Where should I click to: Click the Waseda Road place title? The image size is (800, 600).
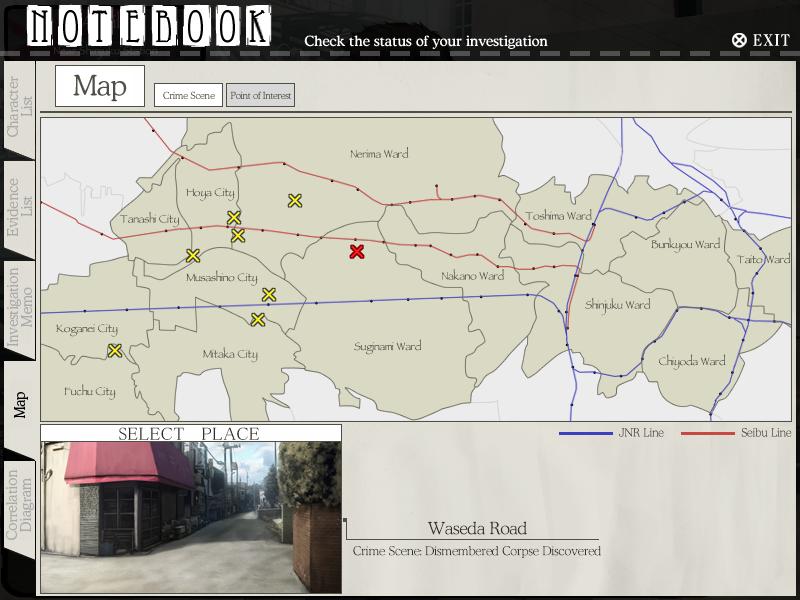click(x=477, y=528)
